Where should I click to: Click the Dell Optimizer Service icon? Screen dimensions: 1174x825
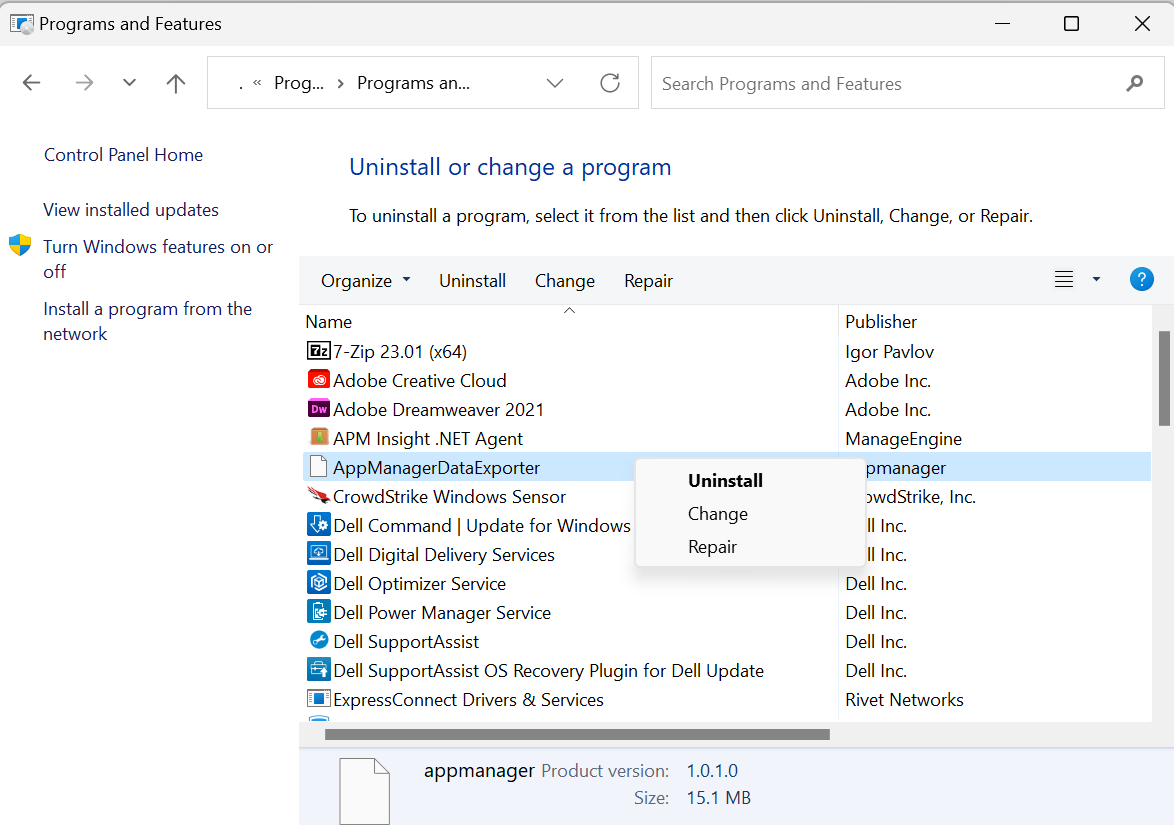click(319, 582)
